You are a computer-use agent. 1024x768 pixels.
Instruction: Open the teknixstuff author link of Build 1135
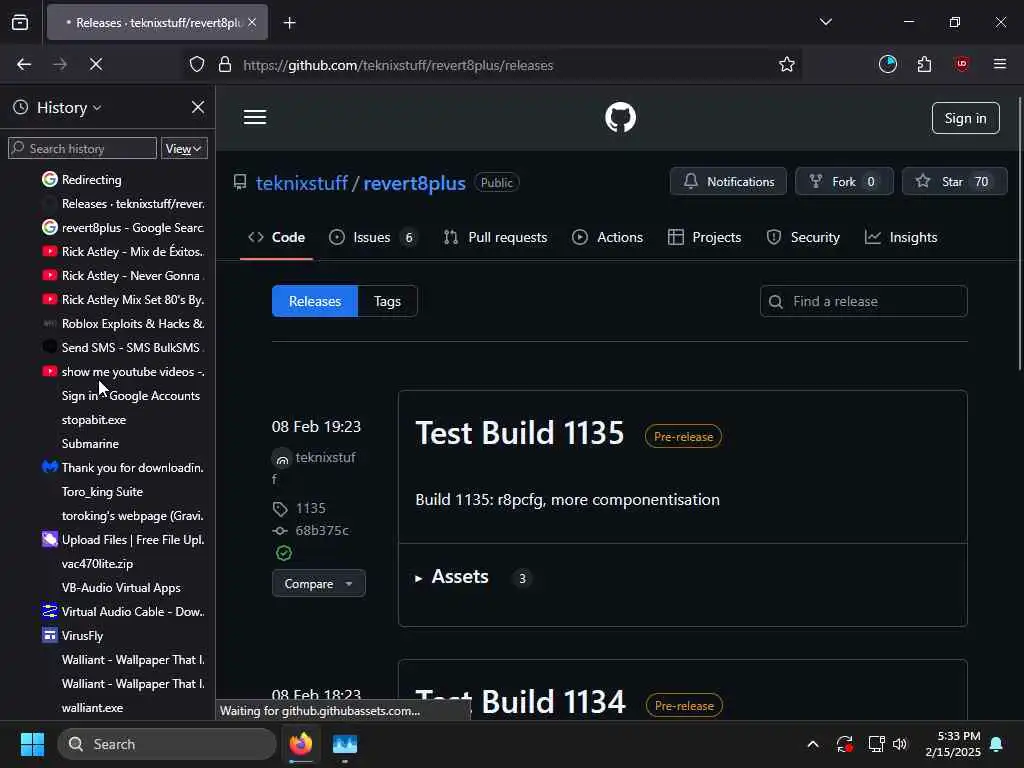(x=325, y=457)
